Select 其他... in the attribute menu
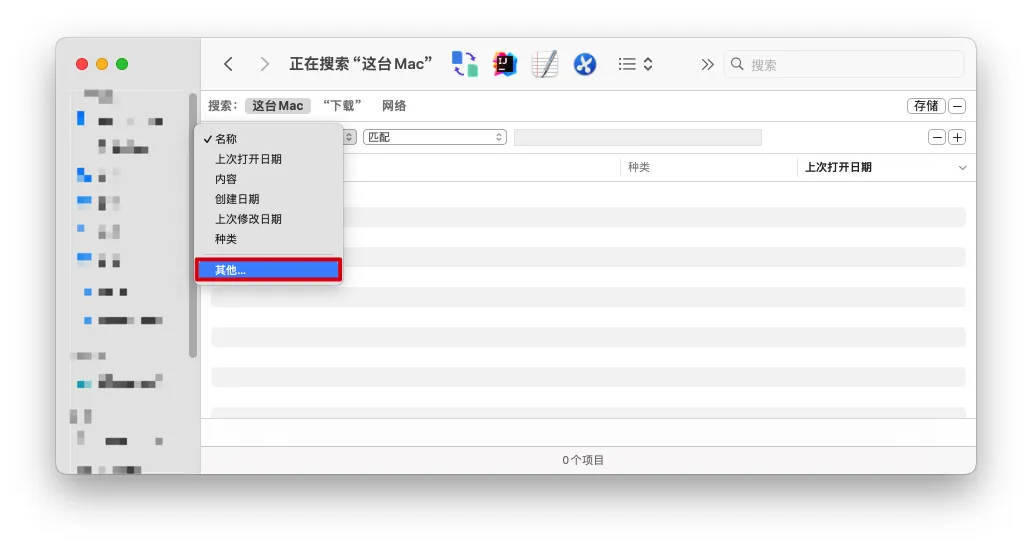 268,270
